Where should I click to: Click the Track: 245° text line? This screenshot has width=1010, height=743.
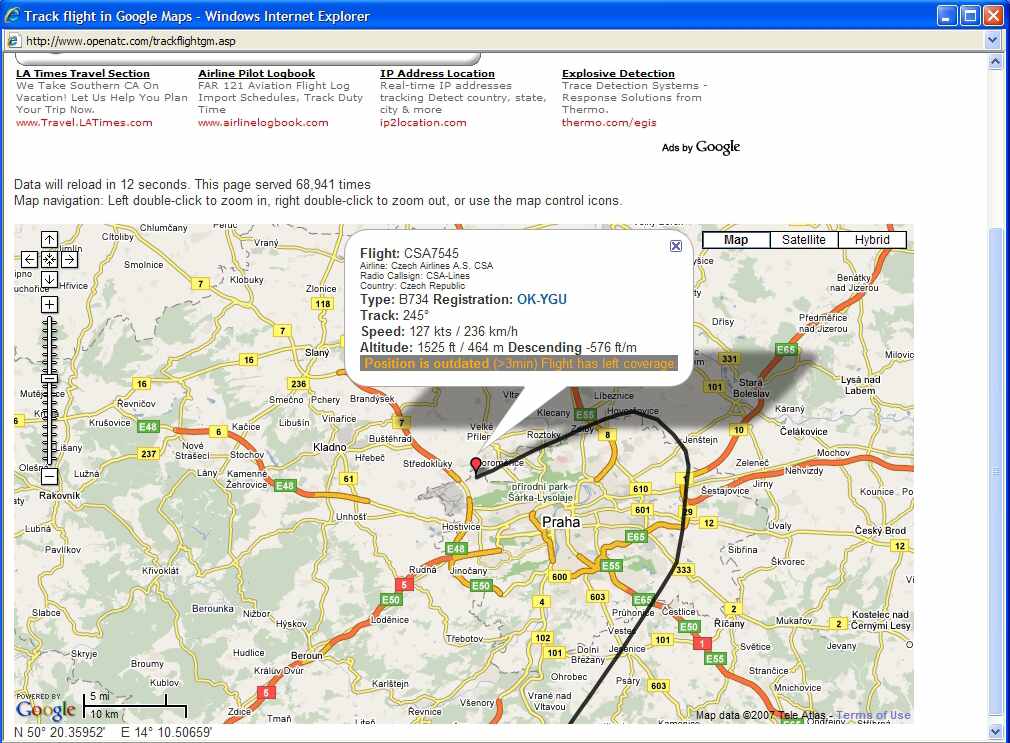[x=394, y=315]
